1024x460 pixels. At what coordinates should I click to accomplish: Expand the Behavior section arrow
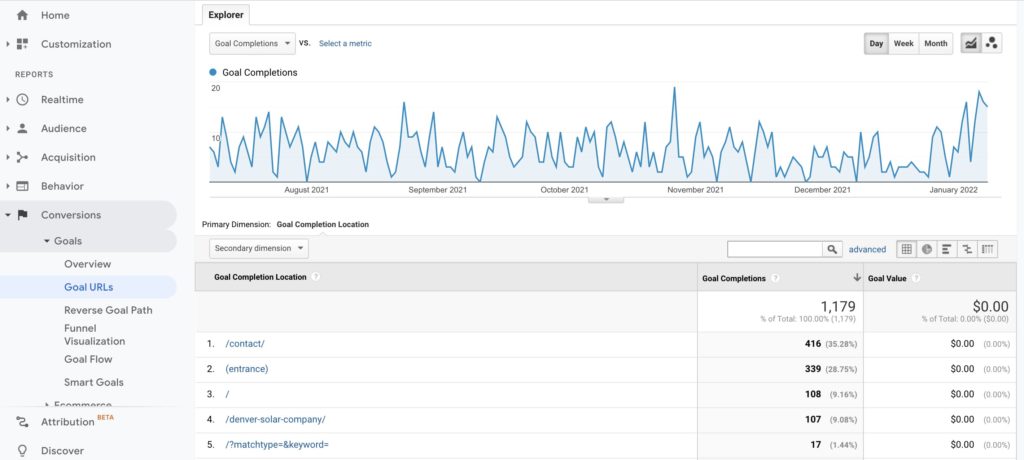pos(8,186)
